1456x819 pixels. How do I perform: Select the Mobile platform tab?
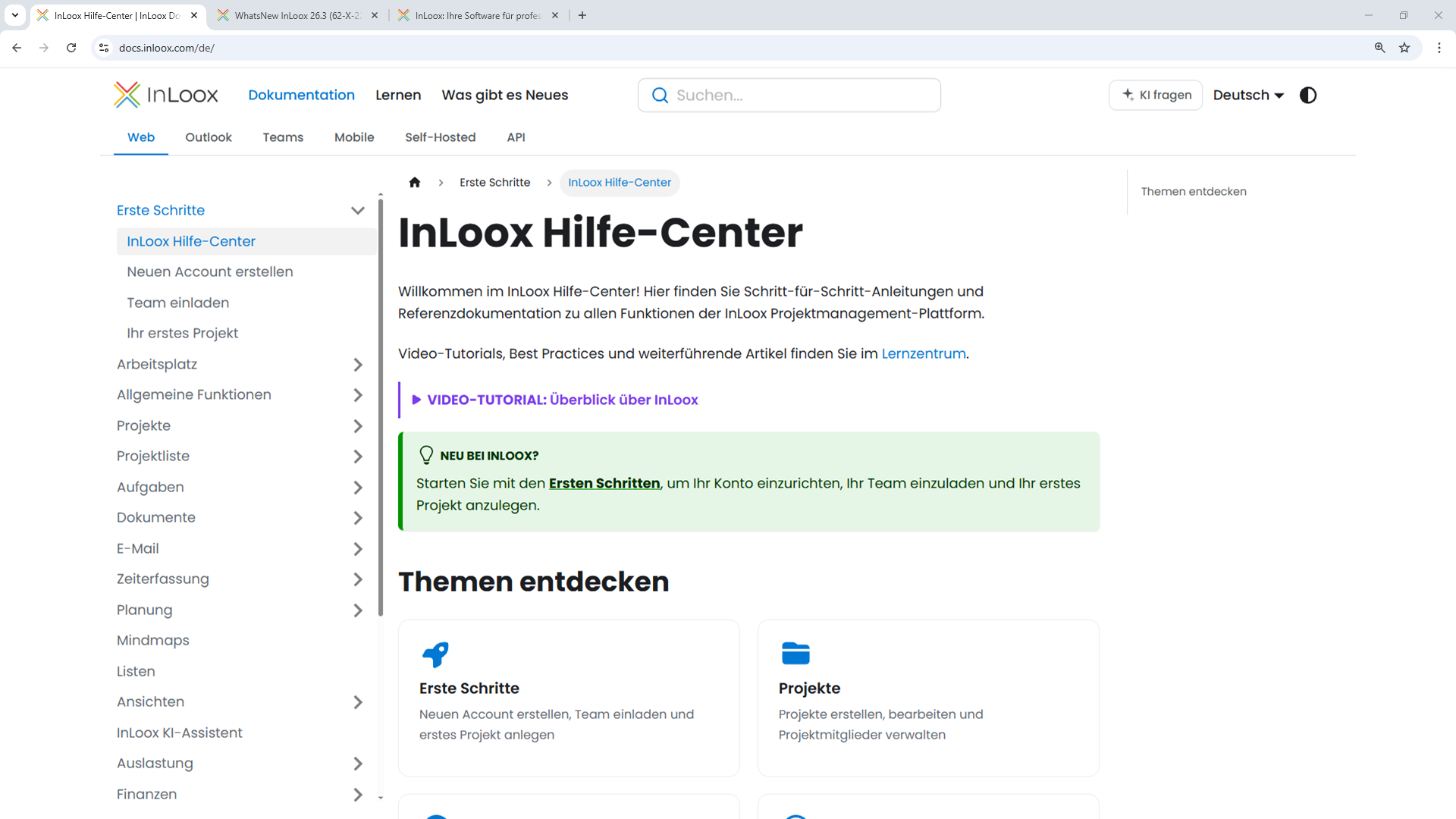point(354,137)
